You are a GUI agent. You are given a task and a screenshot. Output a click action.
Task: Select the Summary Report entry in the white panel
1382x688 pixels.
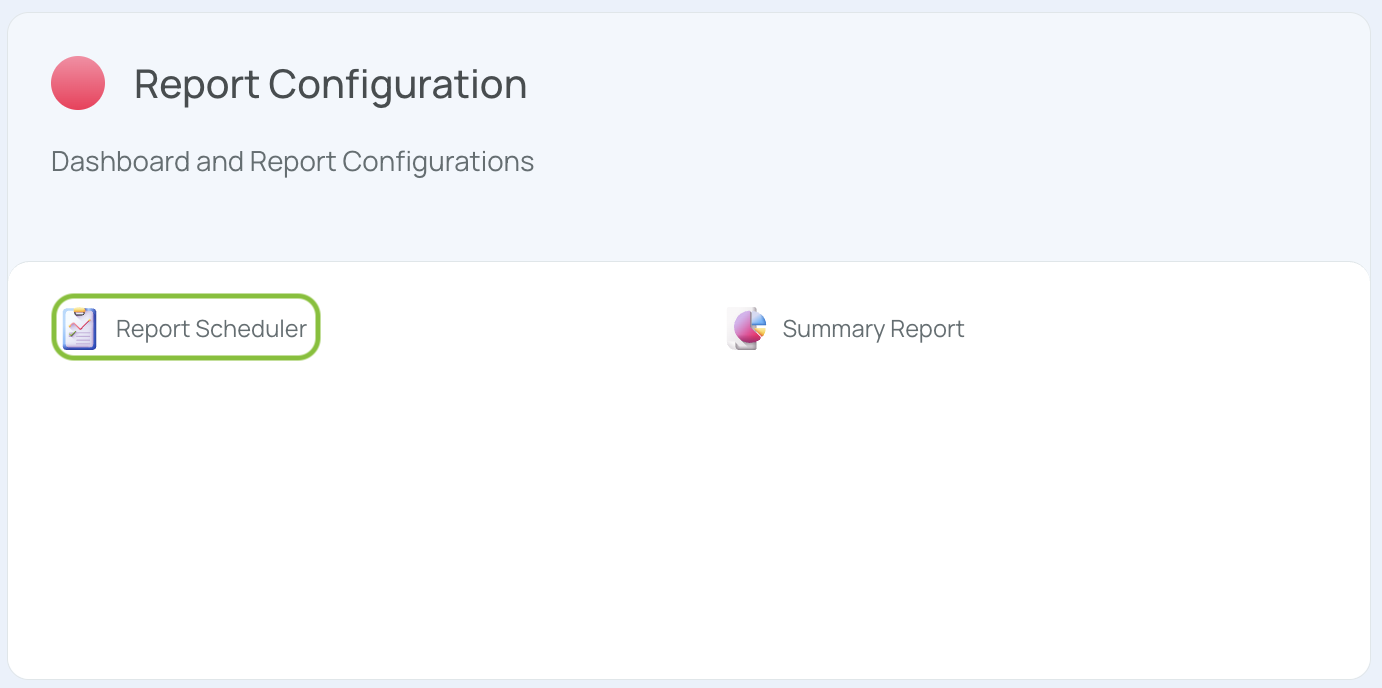[845, 328]
